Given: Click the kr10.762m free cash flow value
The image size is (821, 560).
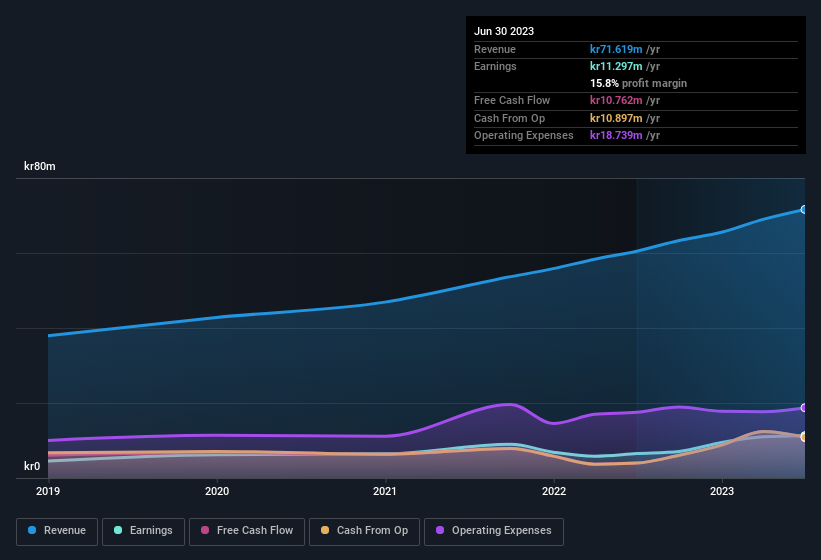Looking at the screenshot, I should (x=616, y=100).
